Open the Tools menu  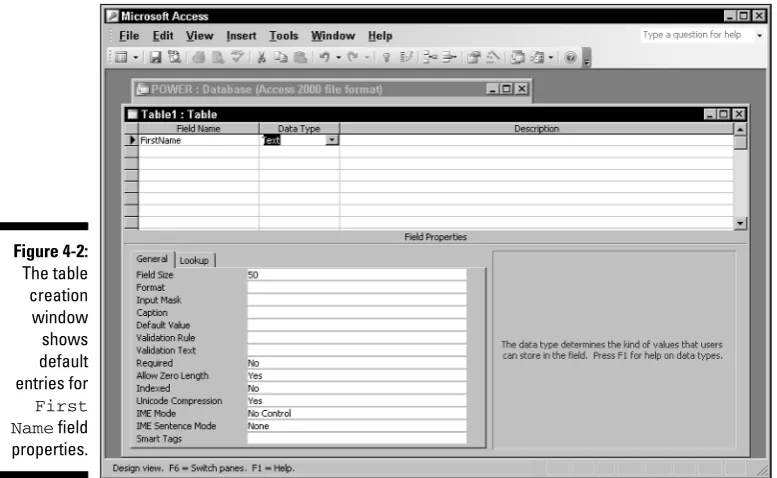coord(284,36)
